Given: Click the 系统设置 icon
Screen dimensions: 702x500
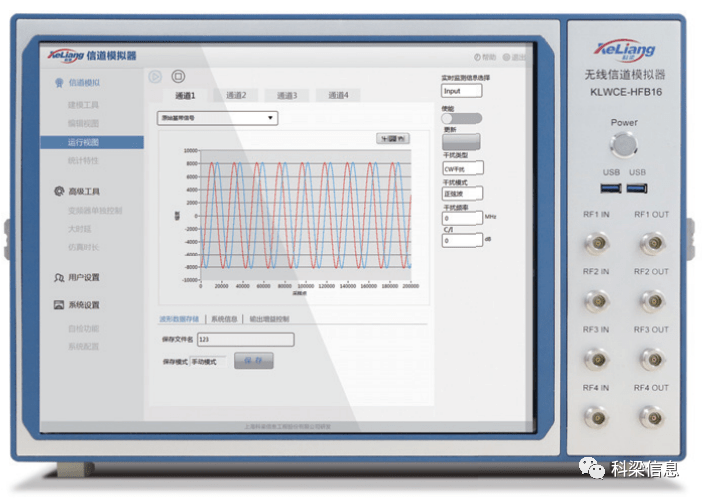Looking at the screenshot, I should click(59, 305).
